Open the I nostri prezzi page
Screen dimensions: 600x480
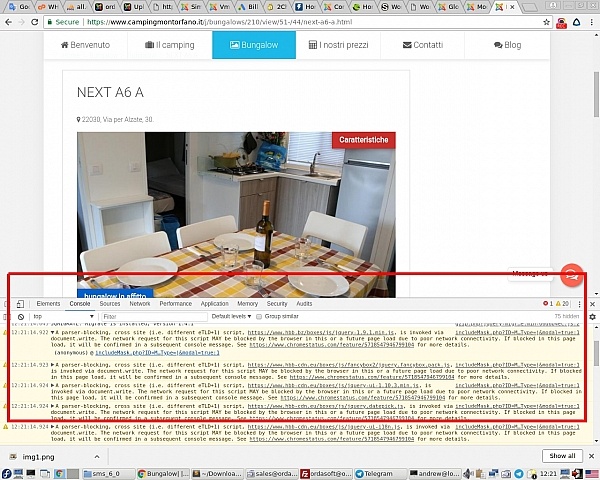338,45
